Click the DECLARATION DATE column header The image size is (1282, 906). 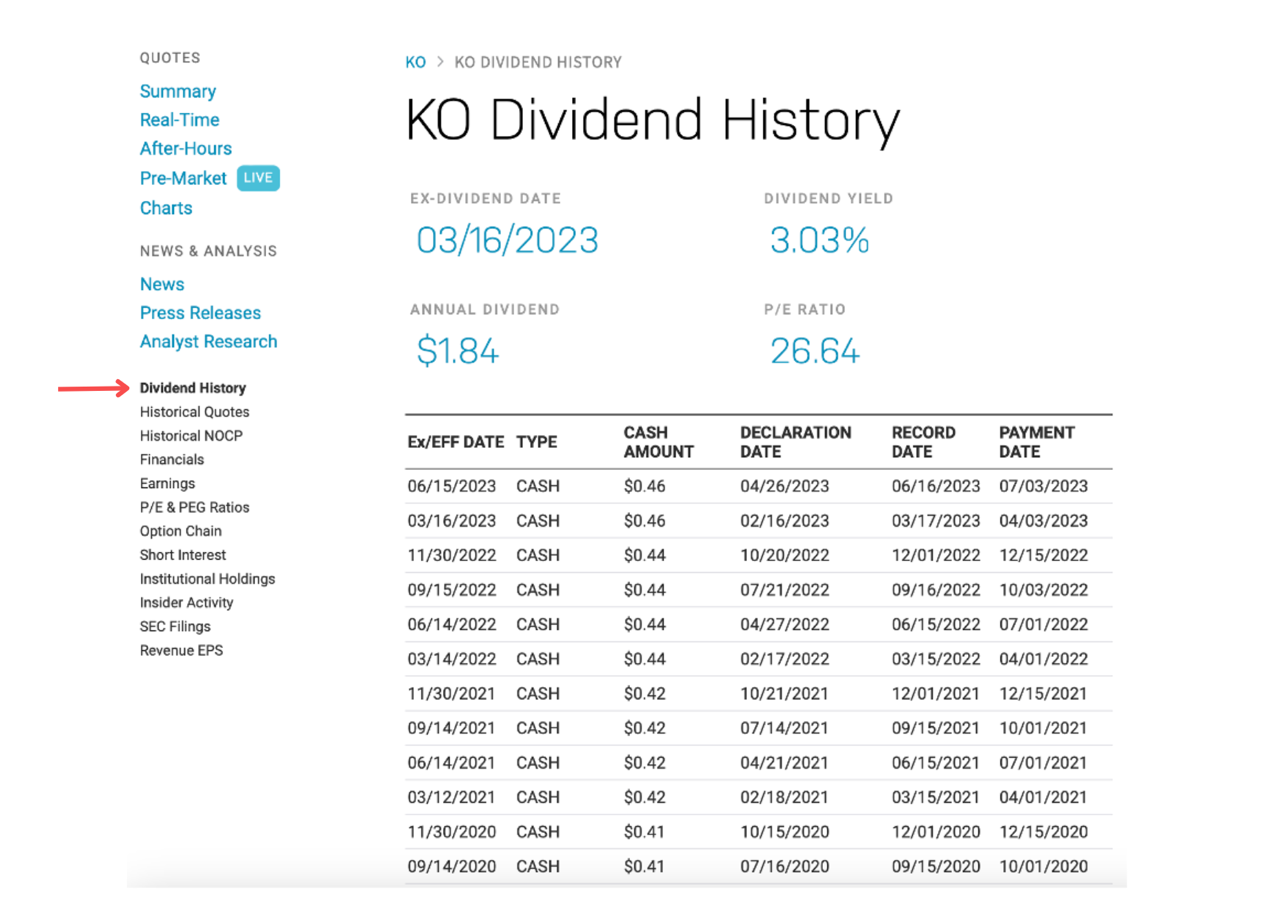pos(796,442)
